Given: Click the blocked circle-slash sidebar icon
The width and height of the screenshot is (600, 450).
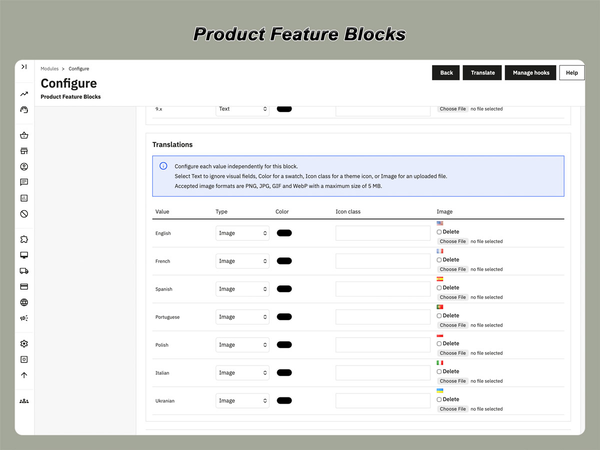Looking at the screenshot, I should [24, 214].
